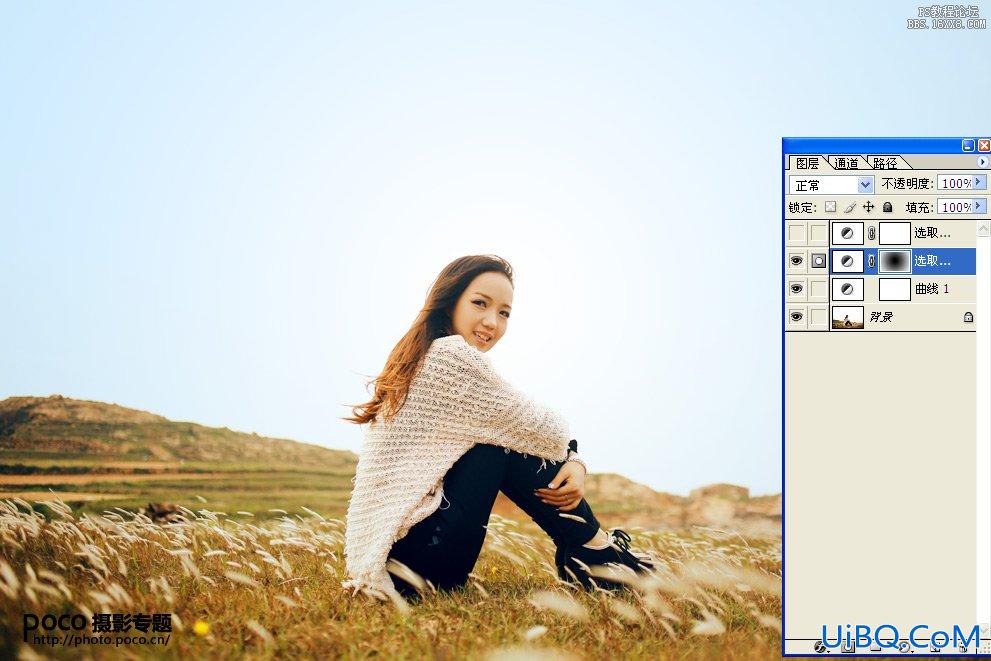This screenshot has width=991, height=661.
Task: Select the 背景 layer thumbnail
Action: [848, 317]
